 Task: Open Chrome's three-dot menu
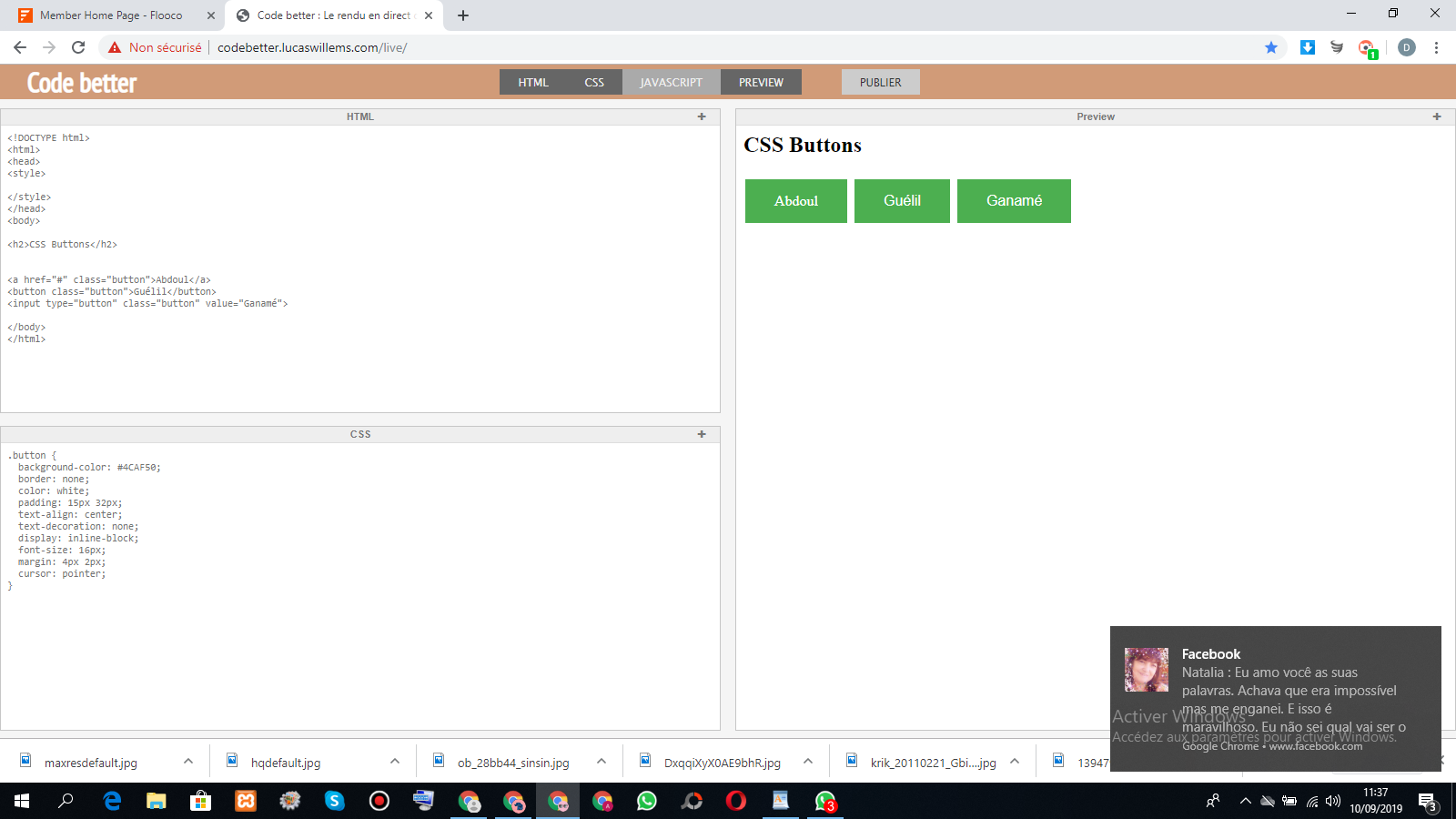click(x=1436, y=47)
